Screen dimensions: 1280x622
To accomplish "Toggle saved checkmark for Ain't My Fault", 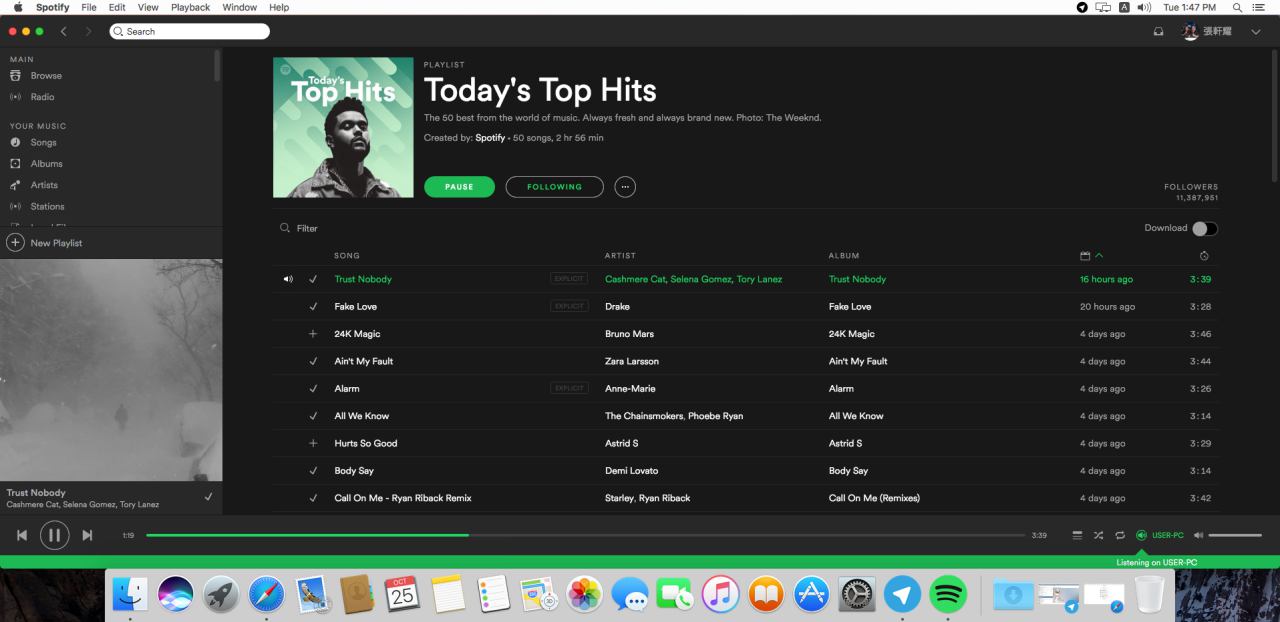I will coord(313,361).
